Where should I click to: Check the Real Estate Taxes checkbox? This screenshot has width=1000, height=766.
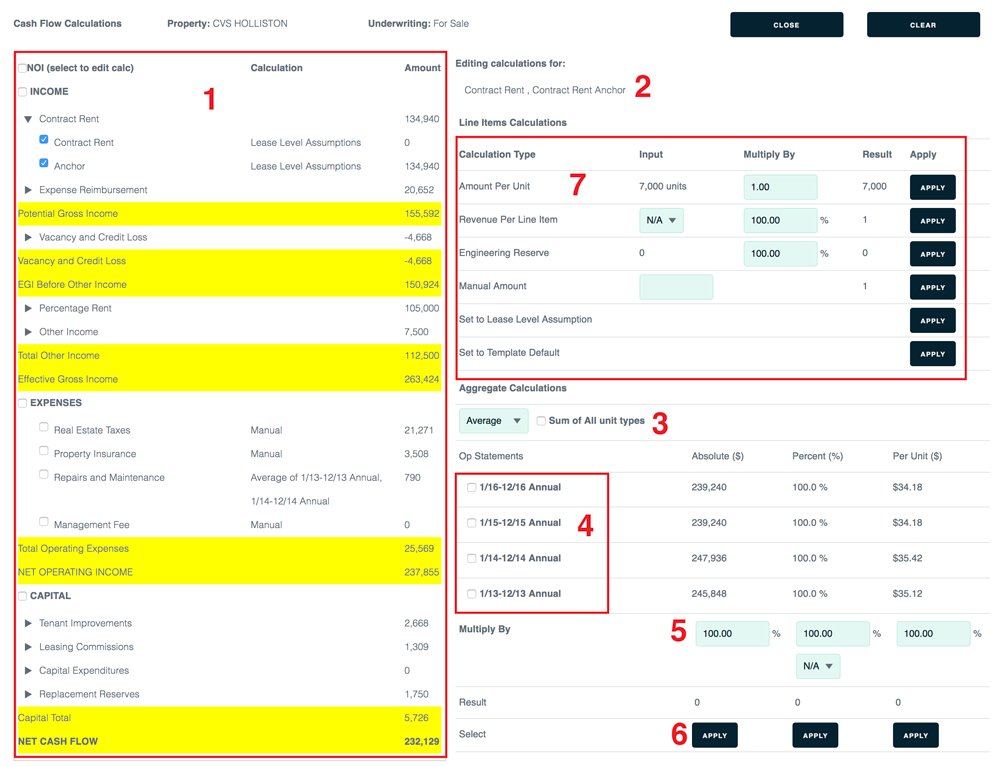pos(43,427)
